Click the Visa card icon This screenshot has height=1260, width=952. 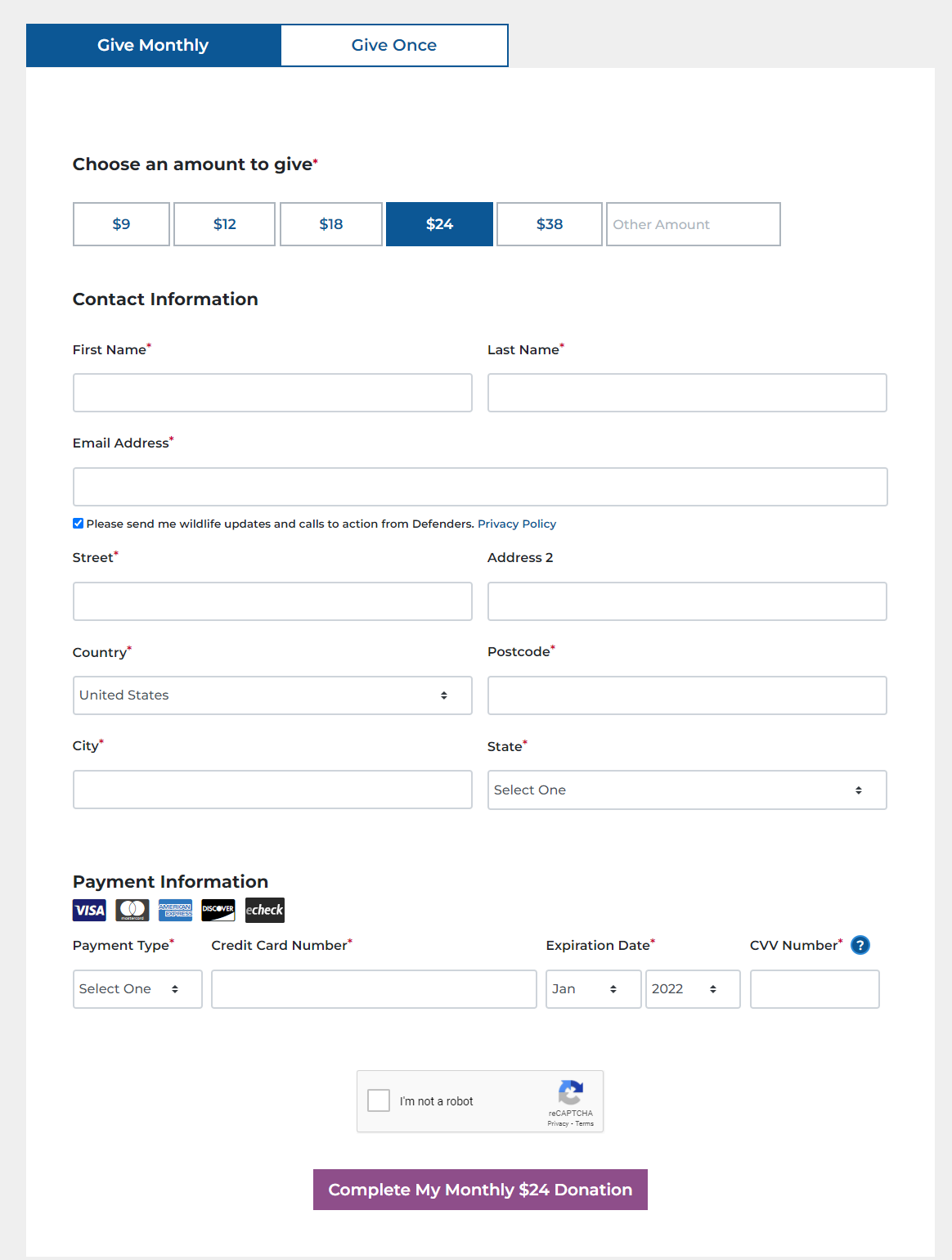(x=90, y=910)
